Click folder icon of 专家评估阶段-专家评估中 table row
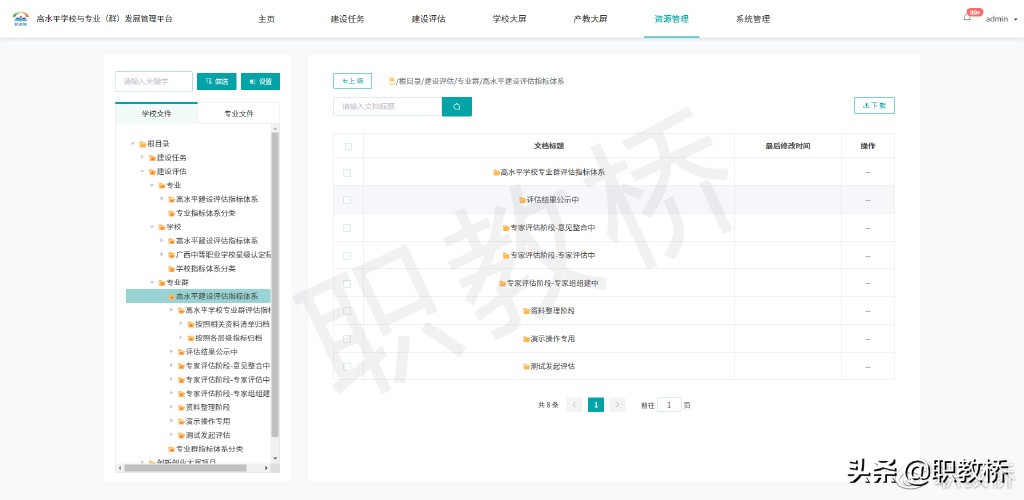Viewport: 1024px width, 500px height. tap(505, 255)
